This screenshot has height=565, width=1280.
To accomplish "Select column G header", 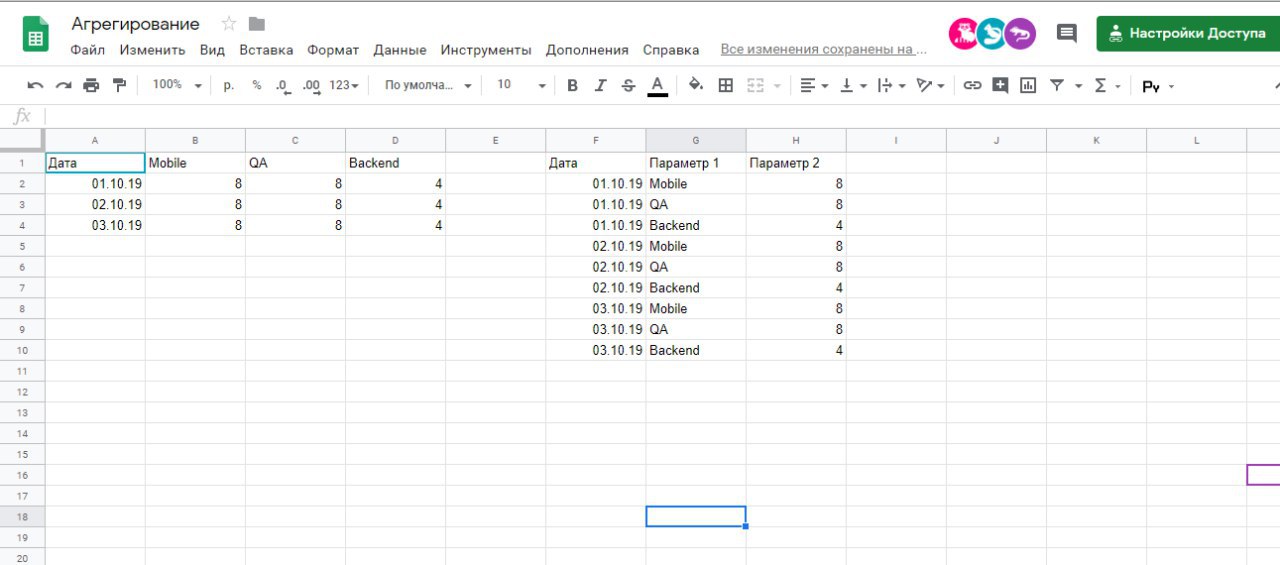I will pos(696,141).
